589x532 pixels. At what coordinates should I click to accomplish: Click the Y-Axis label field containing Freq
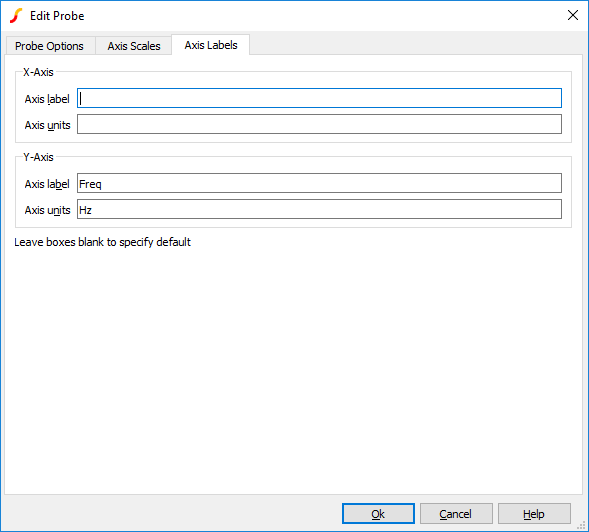click(x=319, y=183)
